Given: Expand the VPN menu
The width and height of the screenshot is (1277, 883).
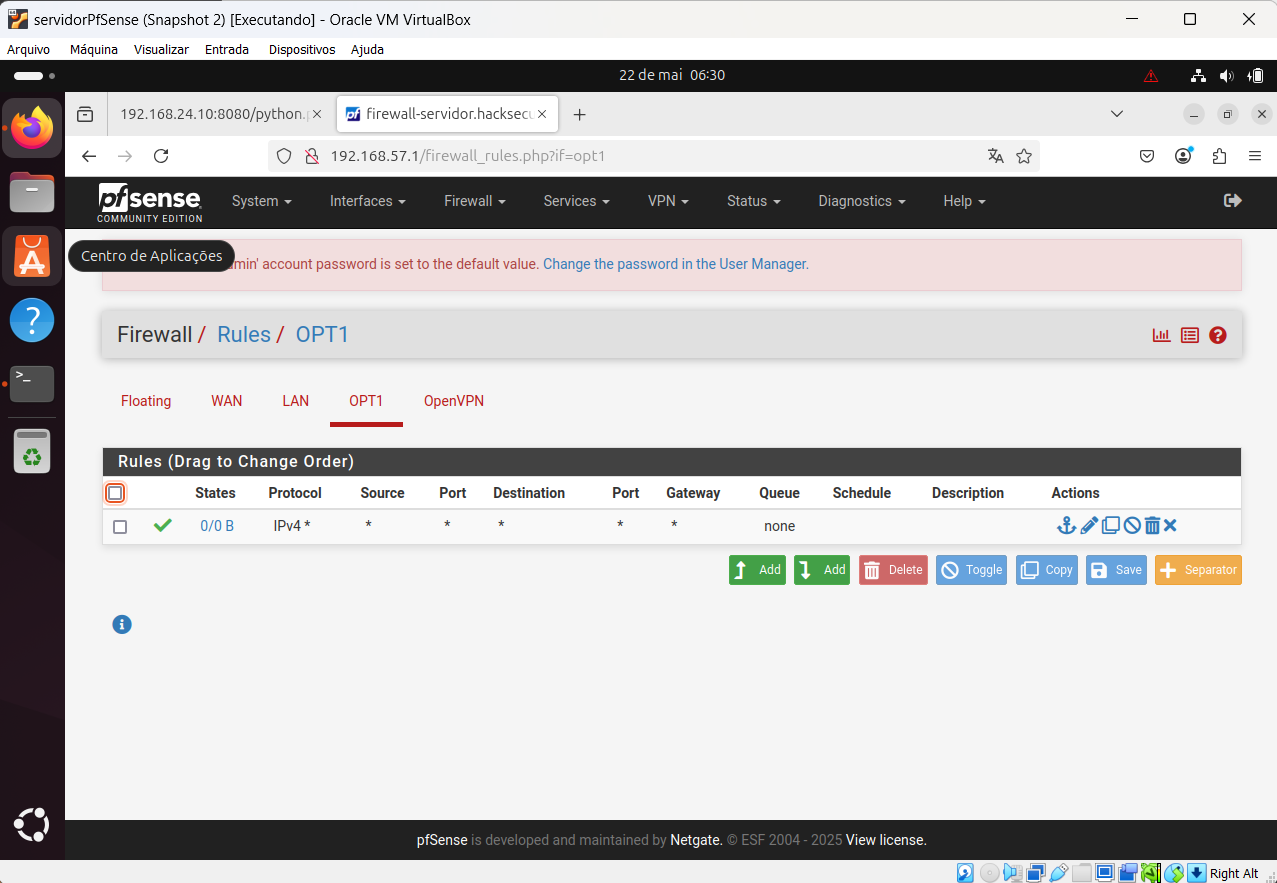Looking at the screenshot, I should point(668,201).
